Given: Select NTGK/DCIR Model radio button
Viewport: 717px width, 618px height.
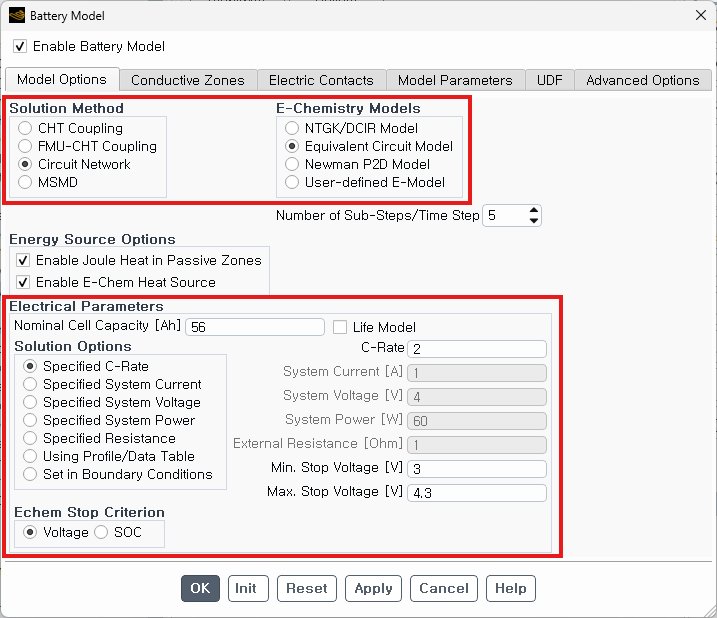Looking at the screenshot, I should [x=292, y=128].
